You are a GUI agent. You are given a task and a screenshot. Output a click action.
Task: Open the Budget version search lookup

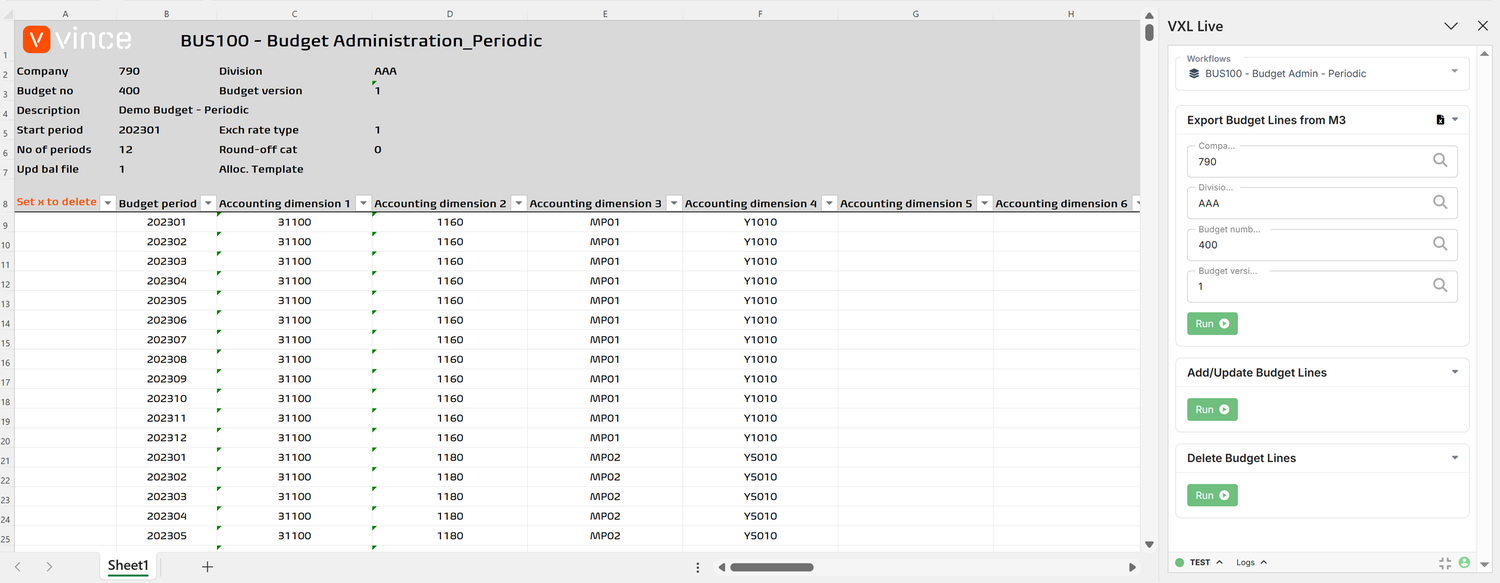(x=1440, y=286)
